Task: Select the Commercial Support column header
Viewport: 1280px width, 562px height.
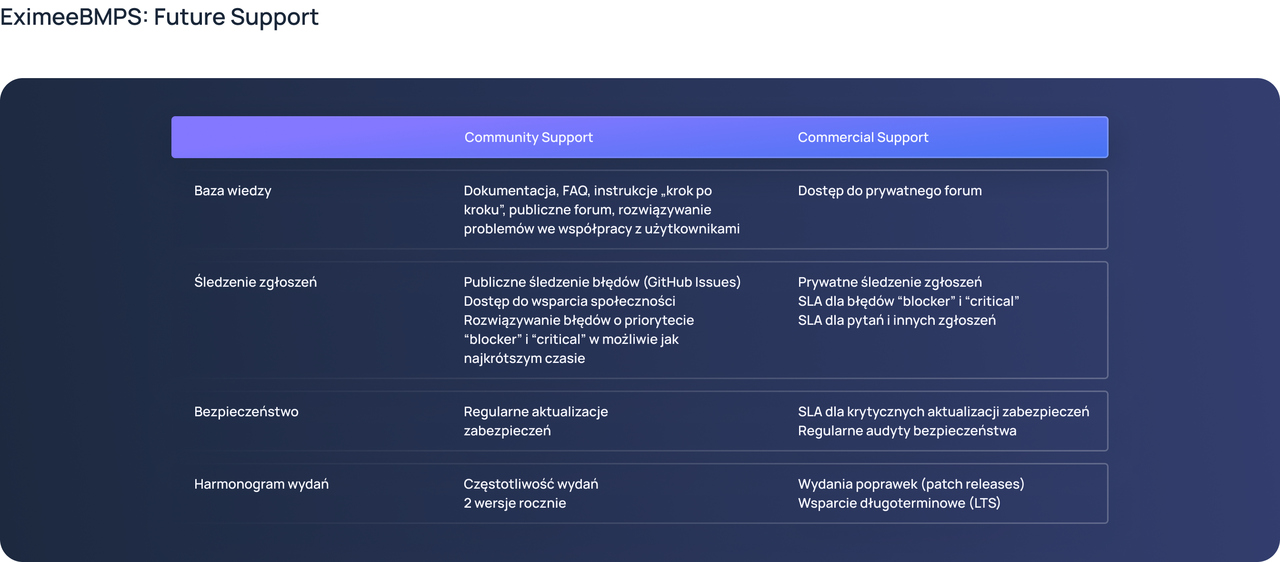Action: coord(863,137)
